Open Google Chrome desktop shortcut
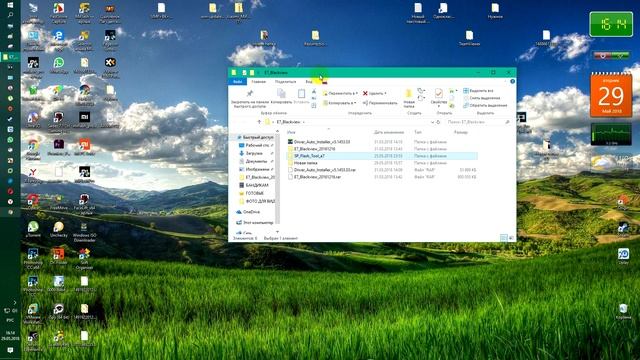 tap(33, 148)
